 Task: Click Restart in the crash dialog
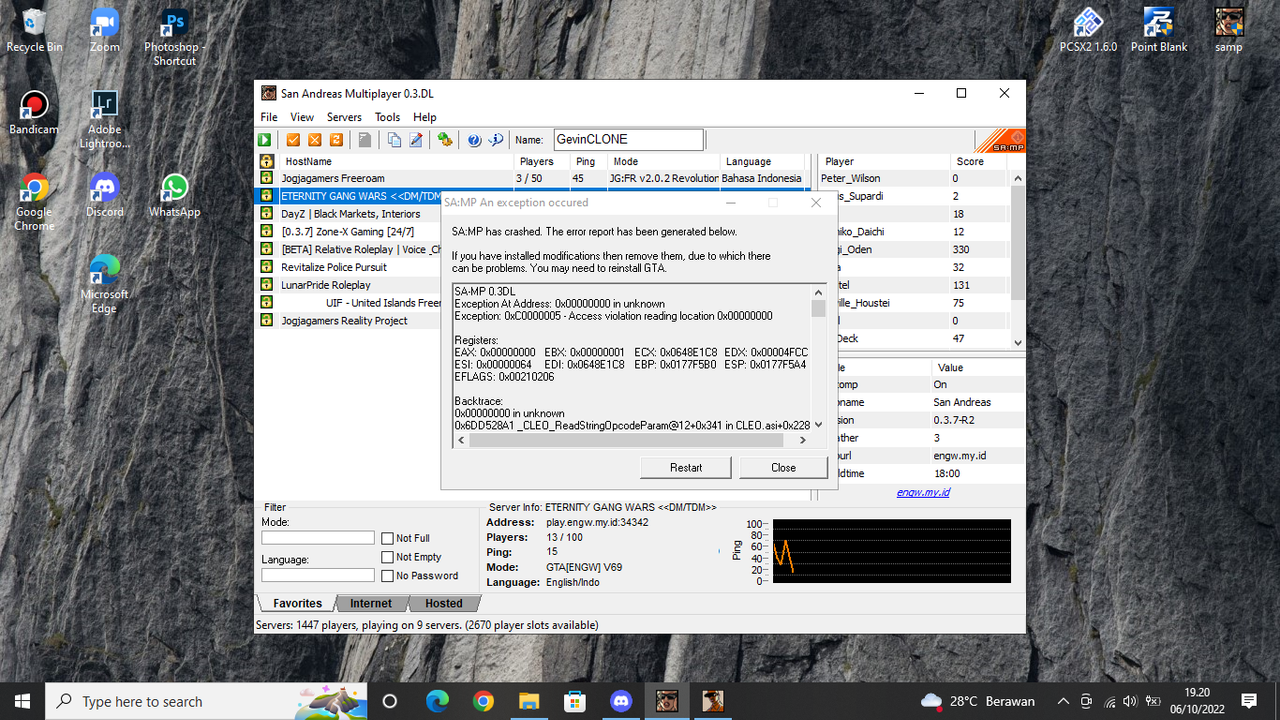(x=686, y=467)
